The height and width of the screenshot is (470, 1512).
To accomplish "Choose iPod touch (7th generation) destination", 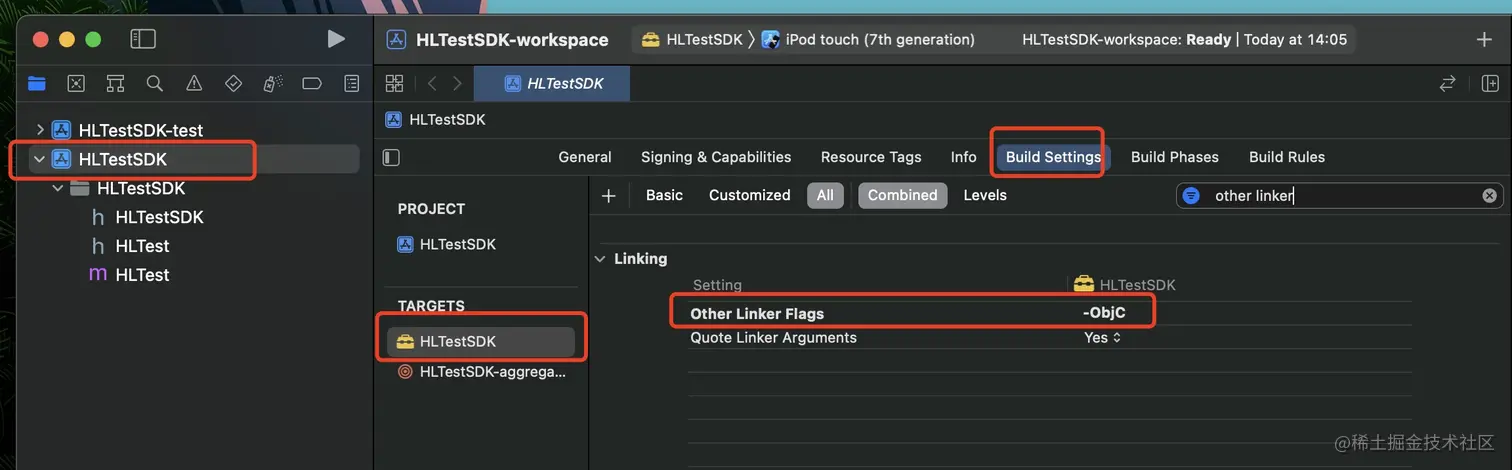I will pyautogui.click(x=867, y=40).
